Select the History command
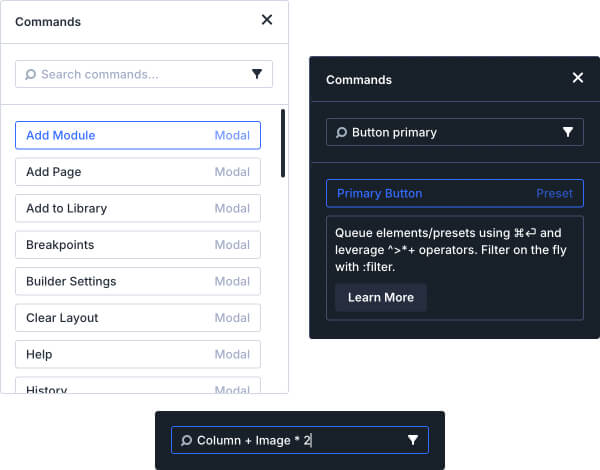The height and width of the screenshot is (470, 600). coord(138,385)
